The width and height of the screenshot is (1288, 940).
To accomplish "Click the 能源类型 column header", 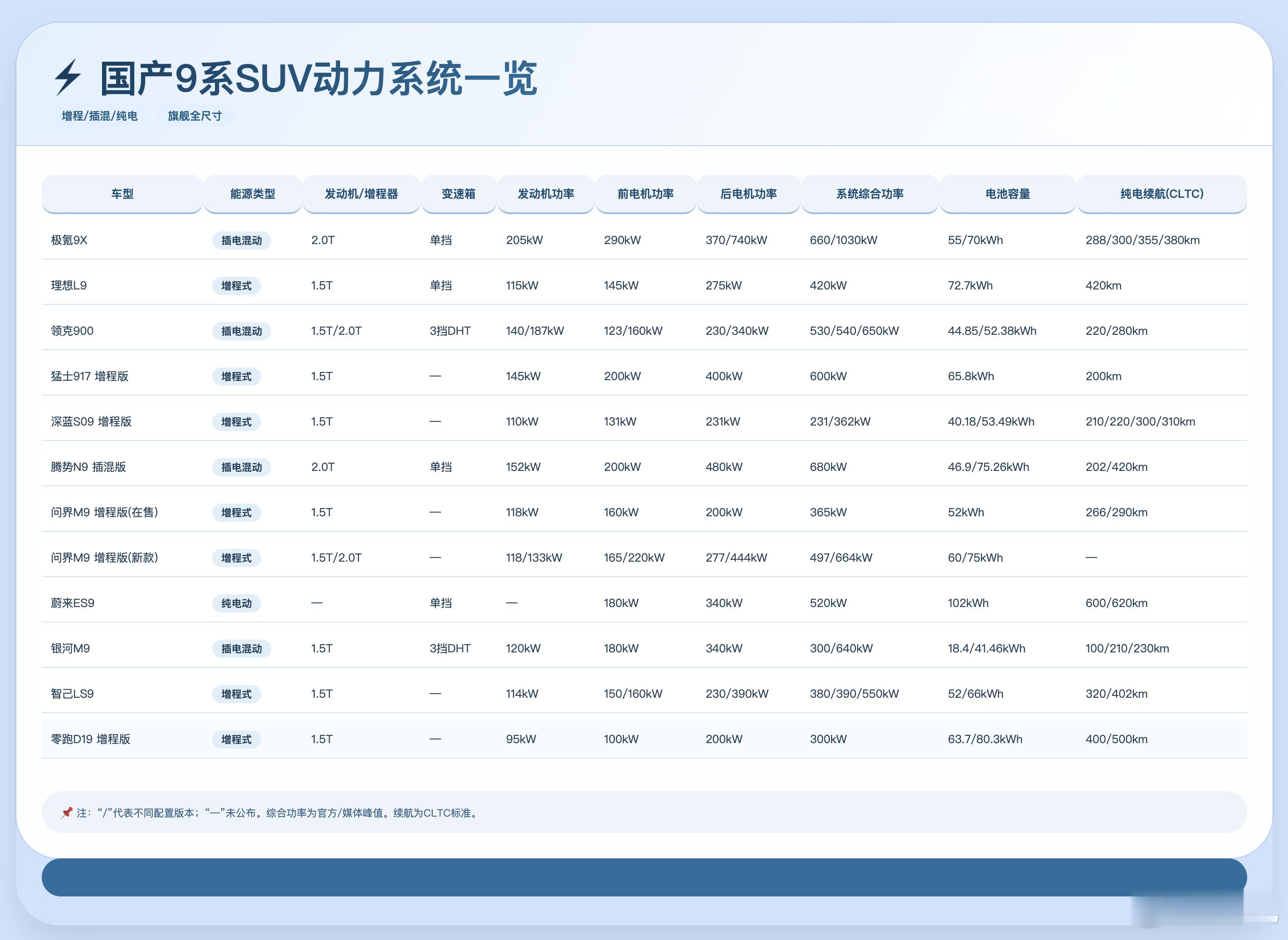I will tap(253, 194).
